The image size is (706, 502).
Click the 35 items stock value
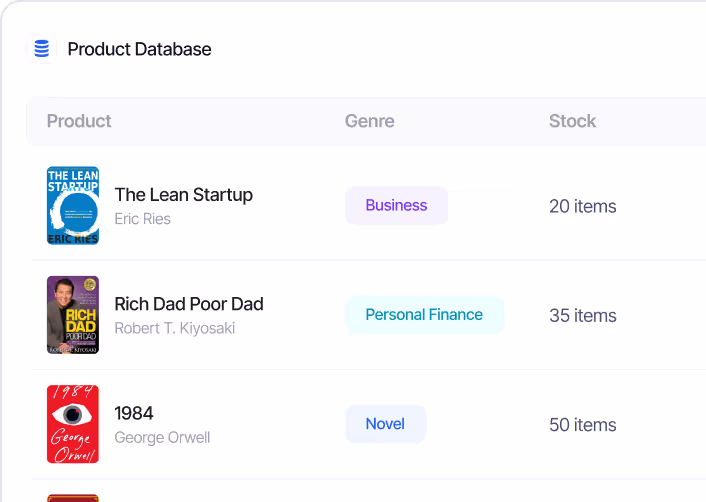pos(583,316)
